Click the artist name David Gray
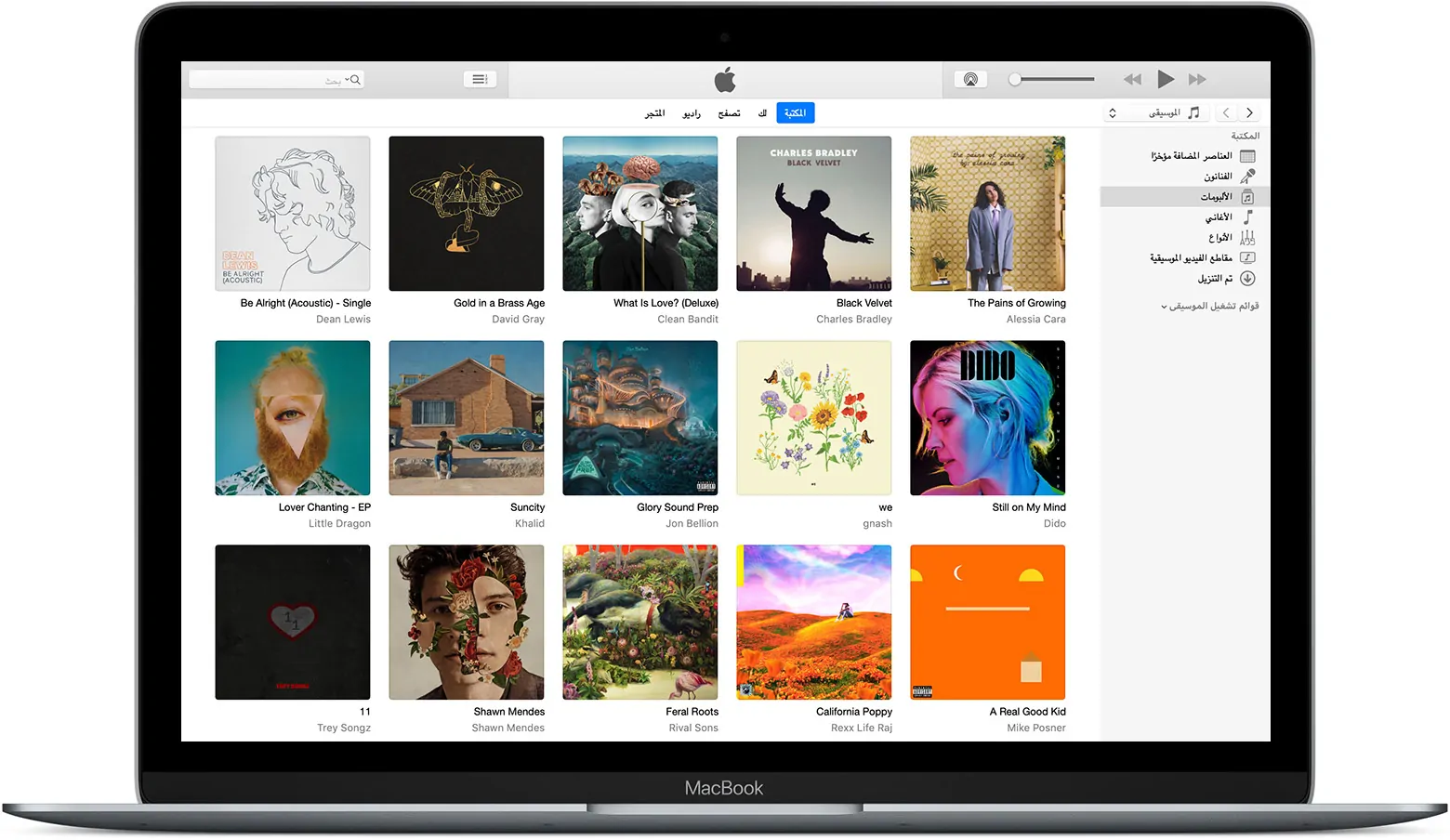The height and width of the screenshot is (840, 1450). 519,320
